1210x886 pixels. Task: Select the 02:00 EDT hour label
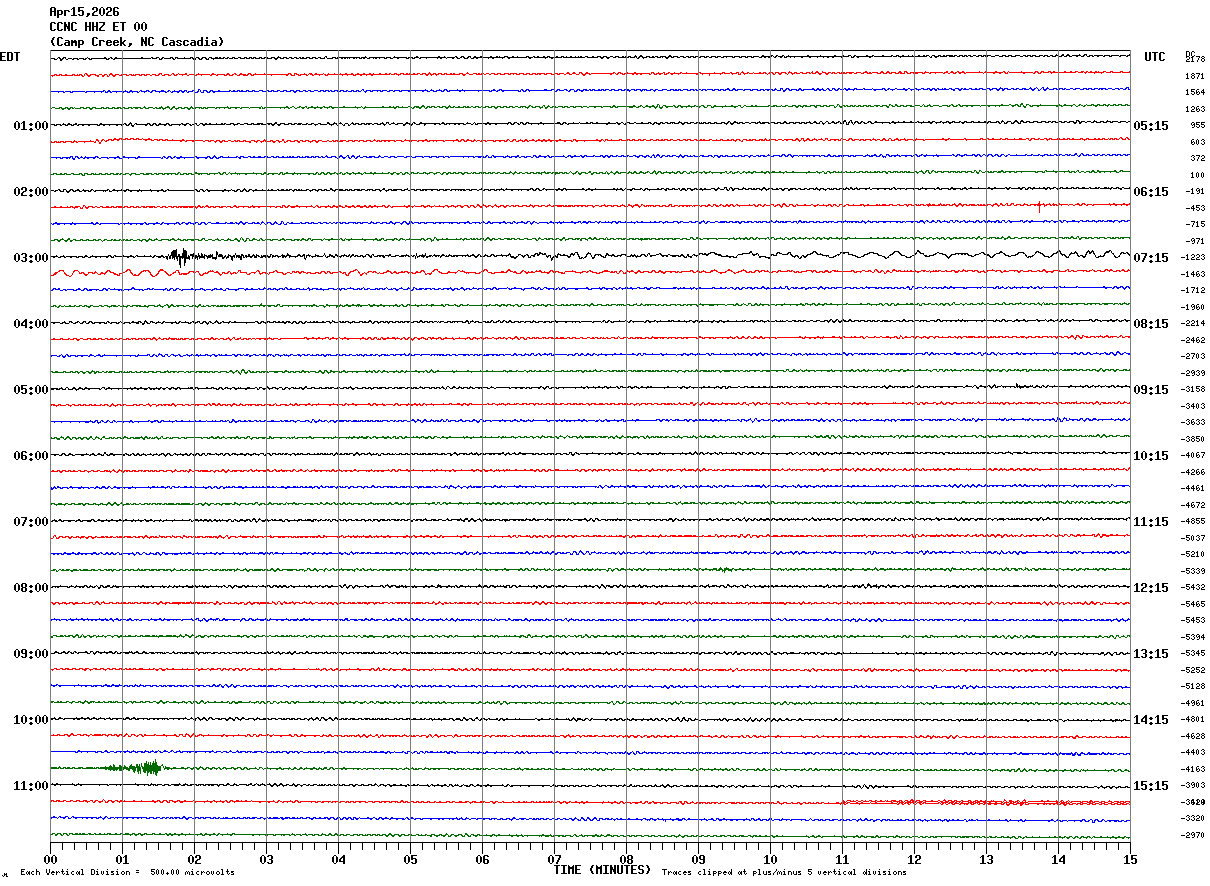31,192
